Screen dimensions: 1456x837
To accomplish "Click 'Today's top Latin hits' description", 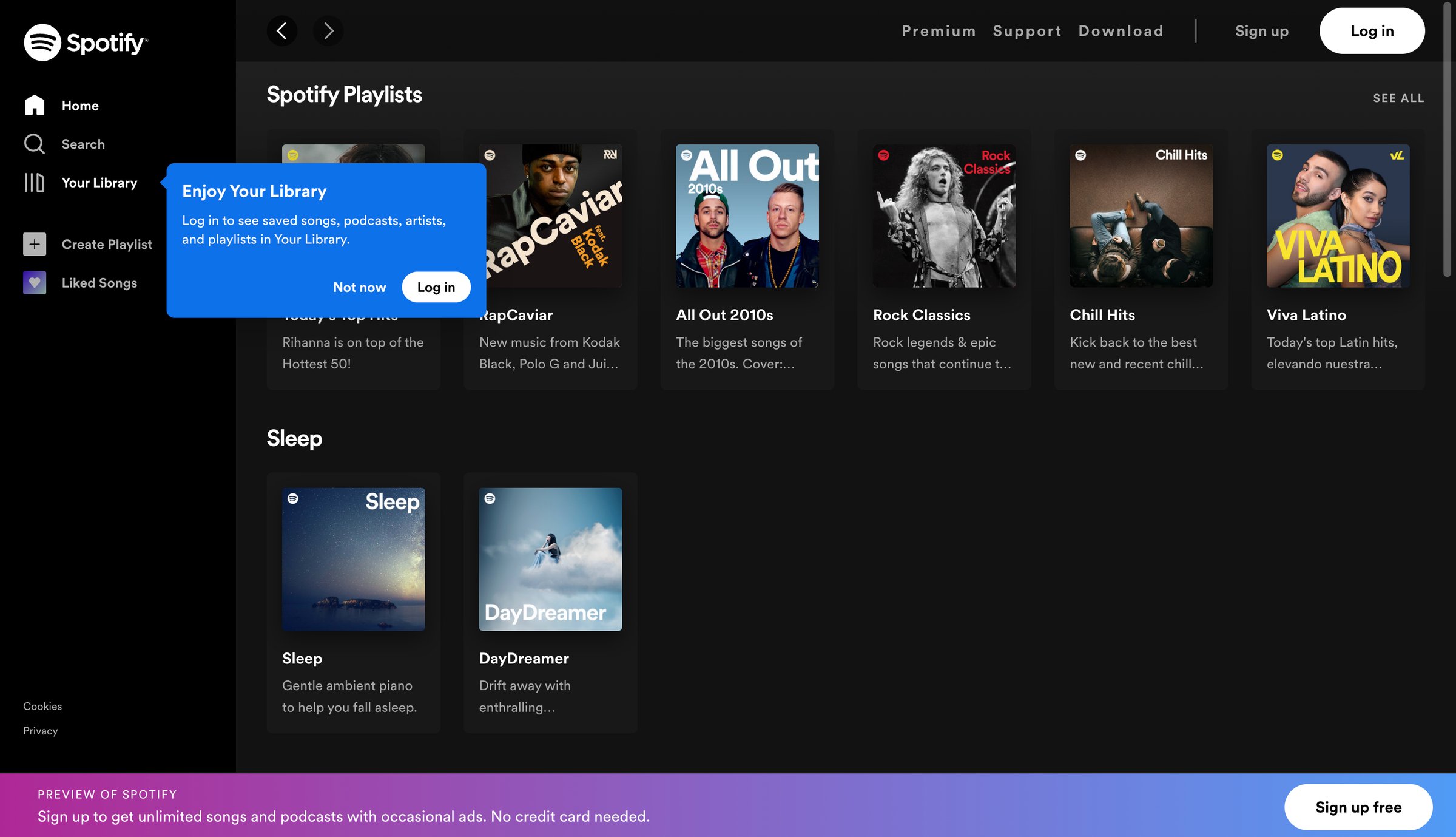I will 1332,353.
